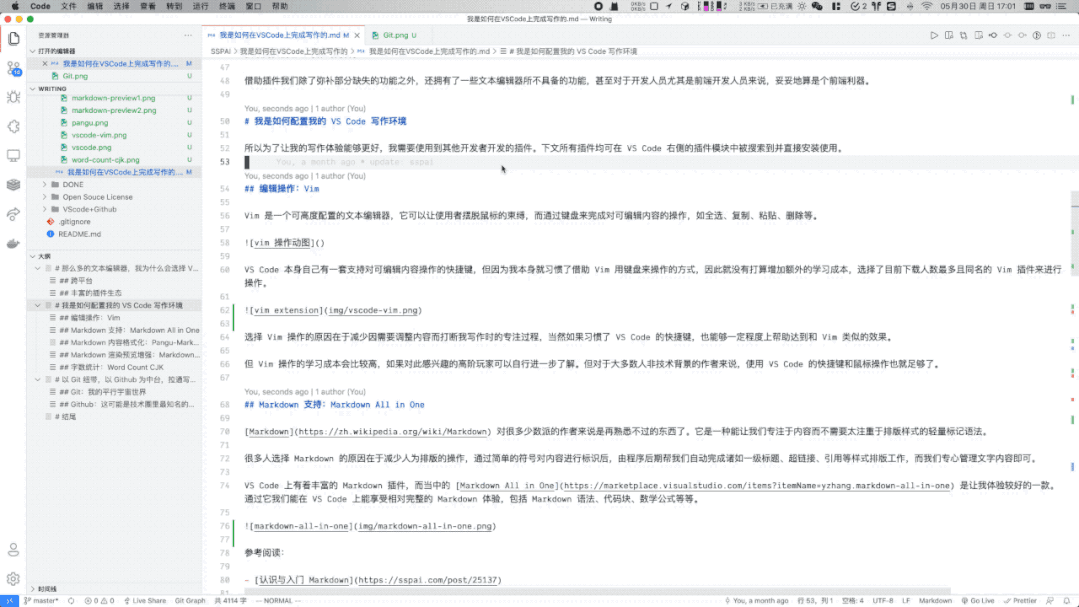Click the notifications bell in status bar
This screenshot has width=1079, height=607.
[1066, 601]
